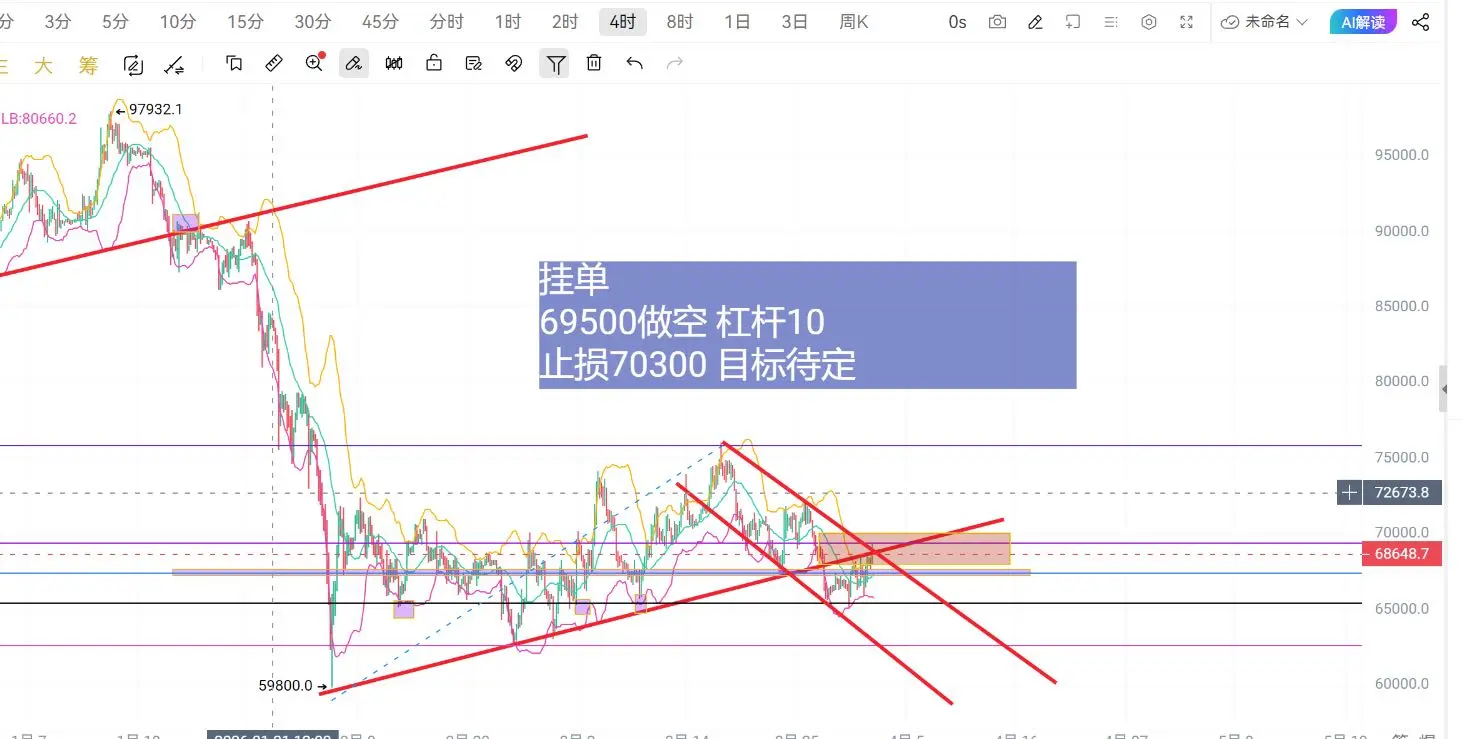This screenshot has width=1462, height=739.
Task: Click the add annotation box icon
Action: (x=1073, y=22)
